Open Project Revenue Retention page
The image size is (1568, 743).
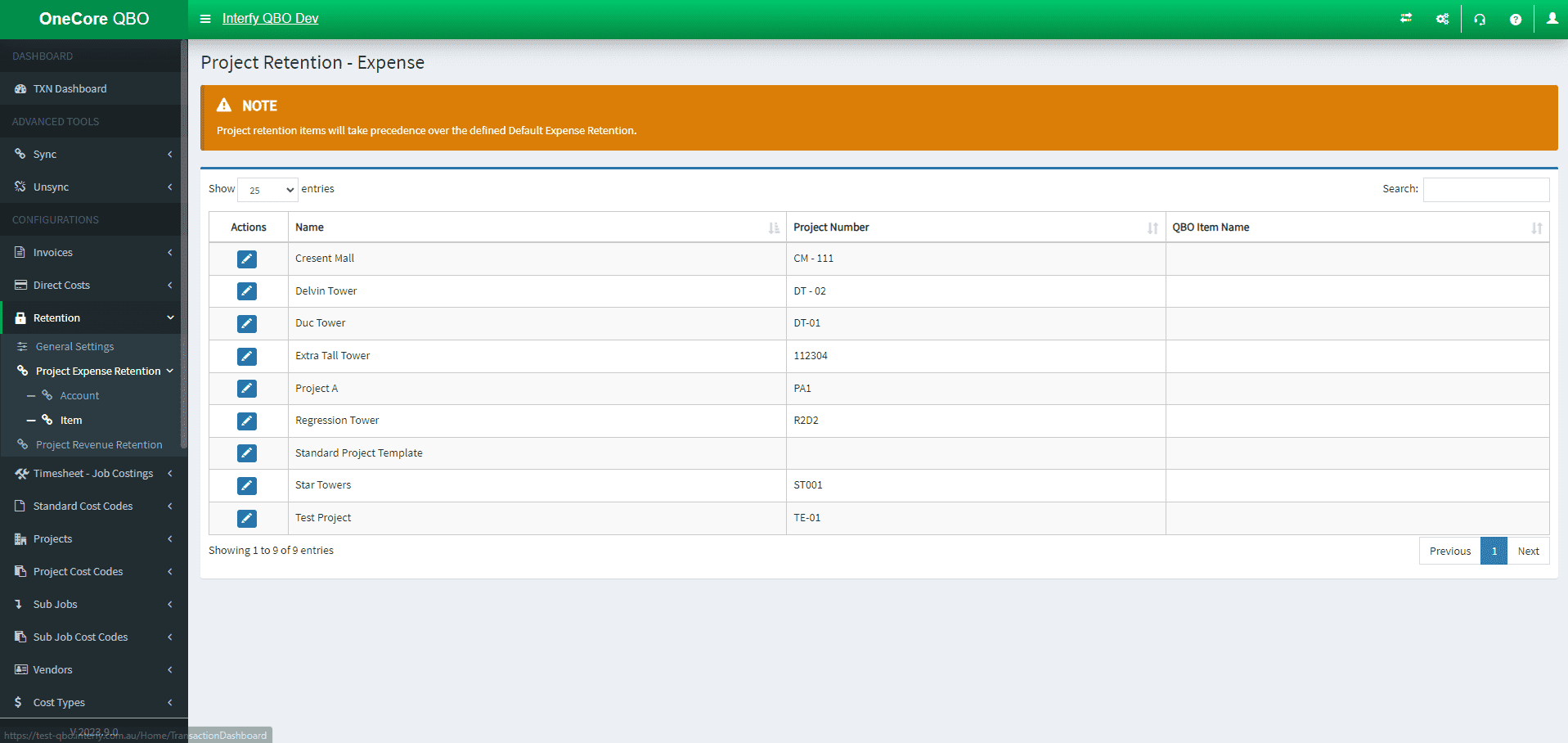tap(99, 445)
